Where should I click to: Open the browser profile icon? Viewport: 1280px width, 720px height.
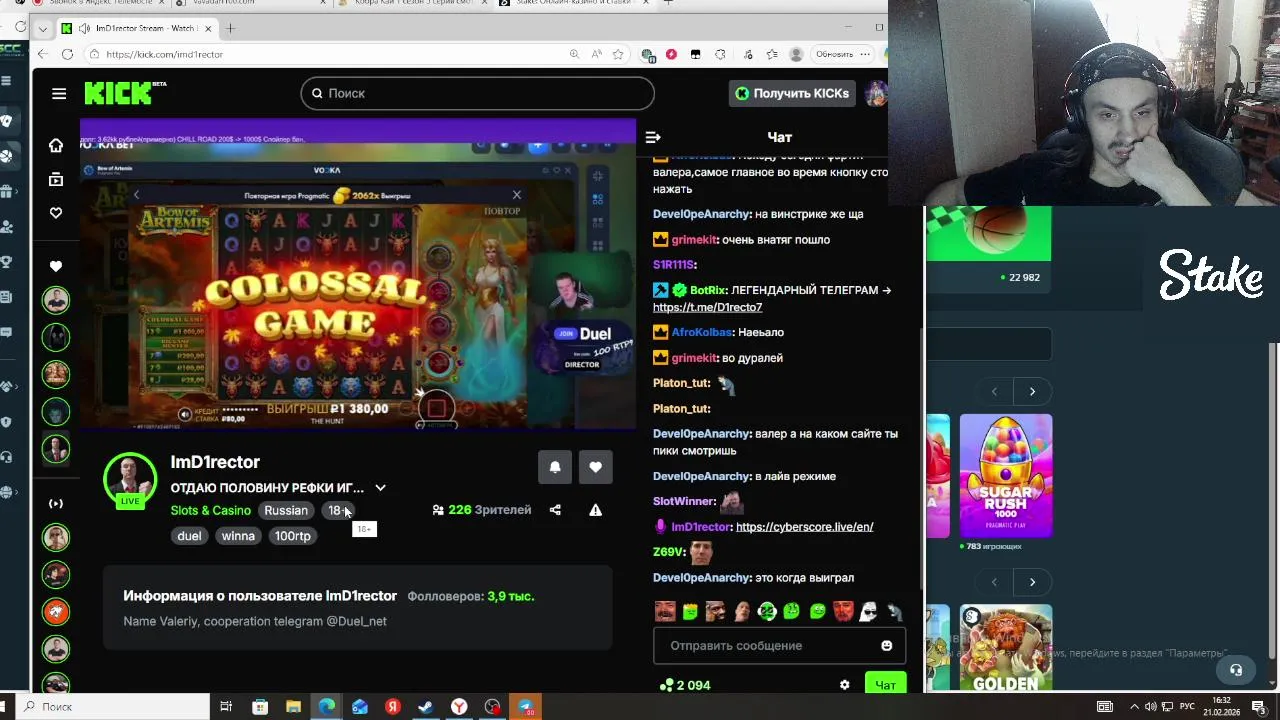[x=796, y=54]
